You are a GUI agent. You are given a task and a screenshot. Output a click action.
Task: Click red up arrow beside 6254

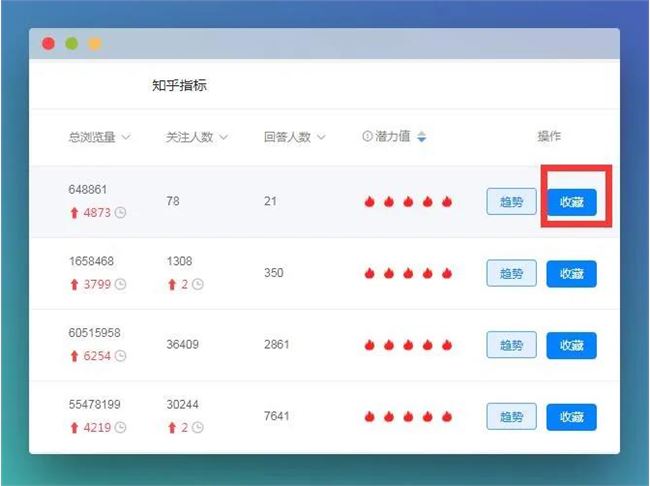(x=74, y=356)
